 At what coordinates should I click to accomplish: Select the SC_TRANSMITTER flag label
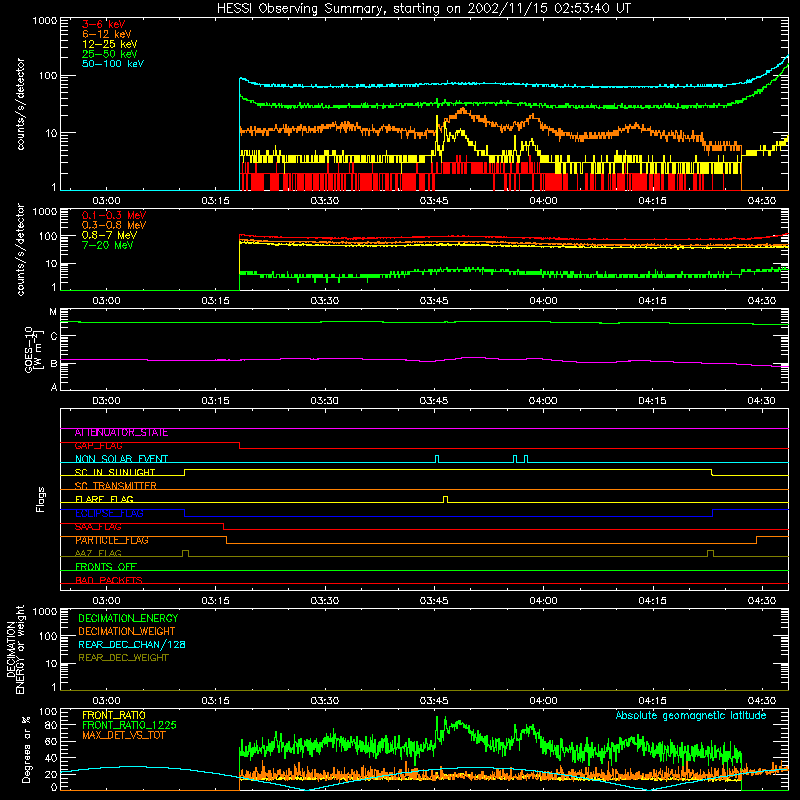click(x=116, y=486)
